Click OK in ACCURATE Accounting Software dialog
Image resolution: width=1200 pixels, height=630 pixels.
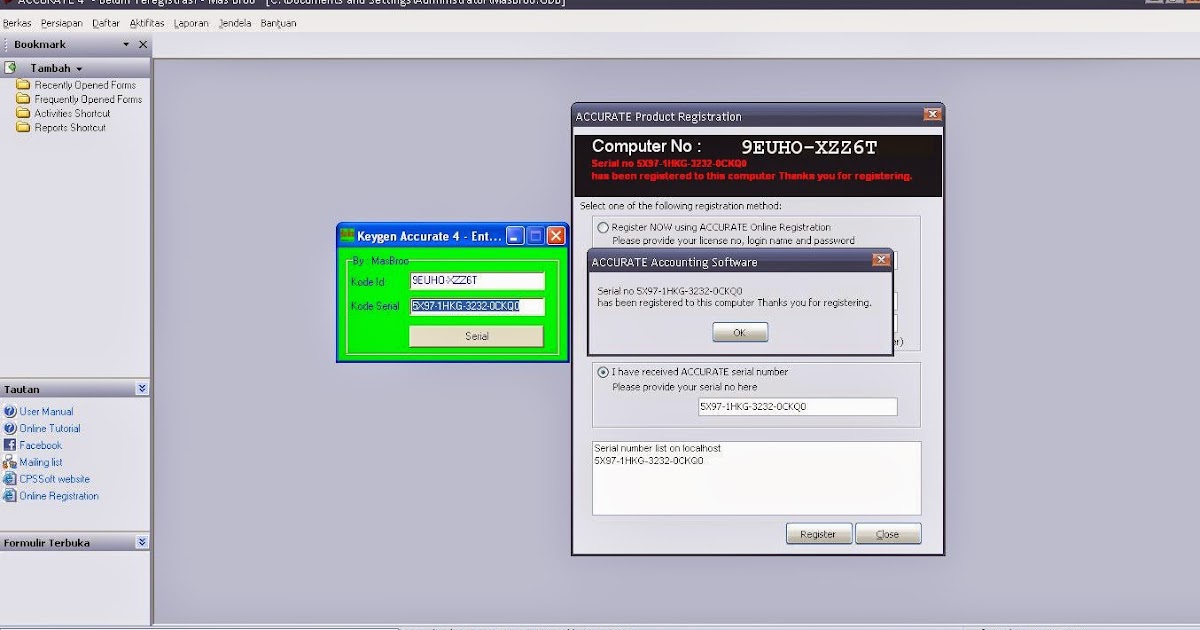(x=740, y=332)
